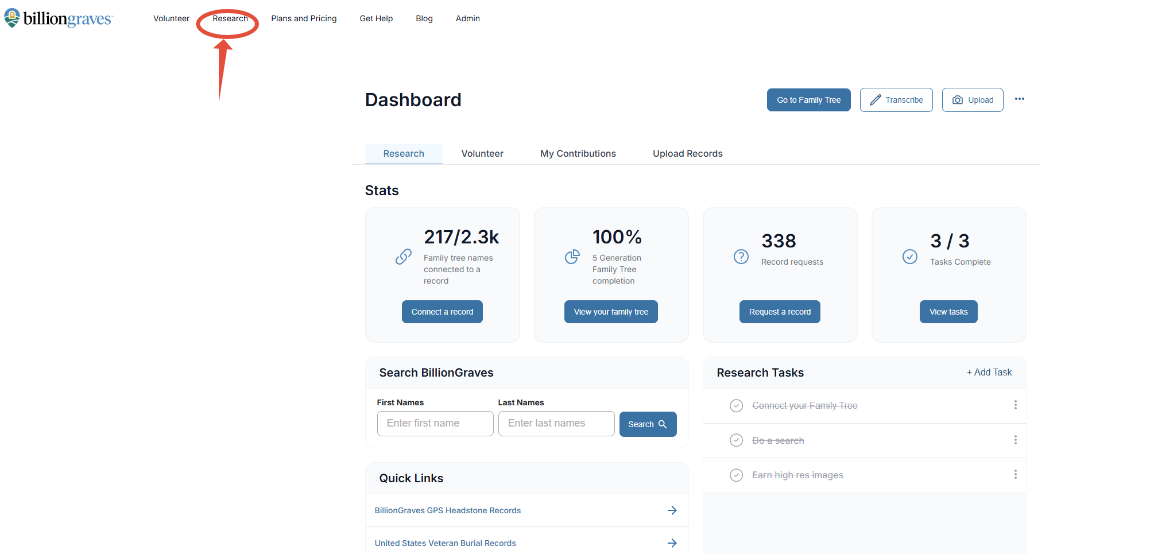The width and height of the screenshot is (1154, 554).
Task: Switch to My Contributions tab
Action: [x=578, y=154]
